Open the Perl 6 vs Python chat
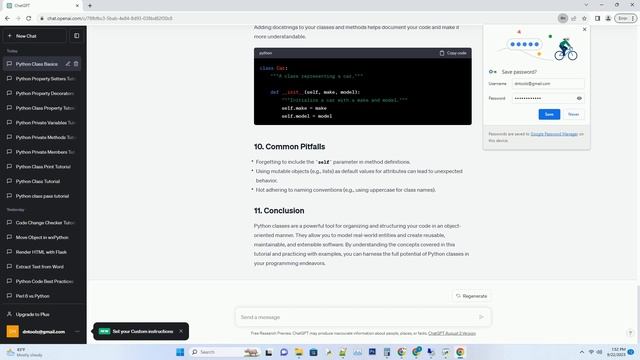Screen dimensions: 640x360 [x=43, y=296]
